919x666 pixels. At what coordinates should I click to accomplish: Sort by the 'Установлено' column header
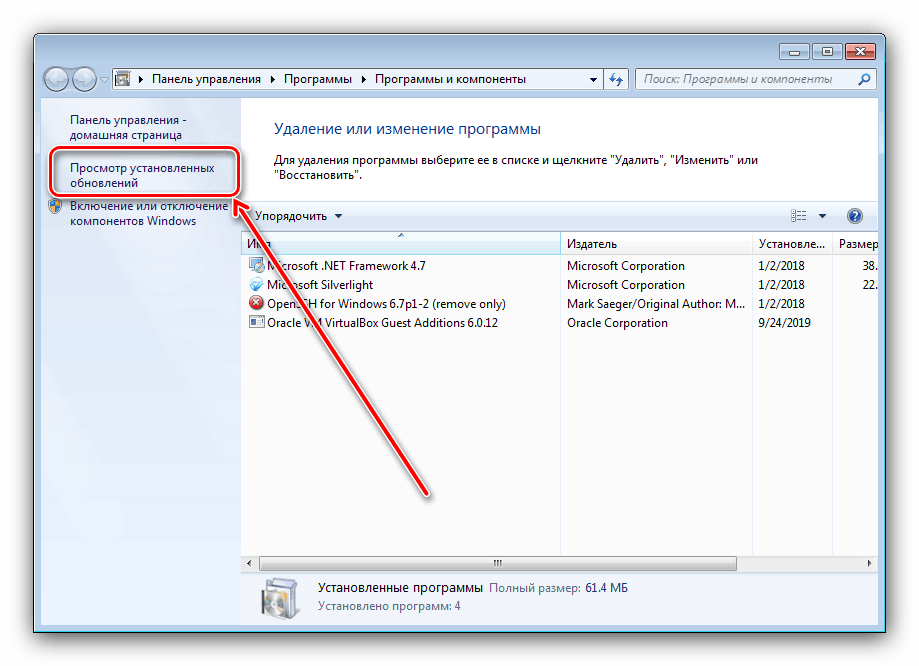point(792,244)
